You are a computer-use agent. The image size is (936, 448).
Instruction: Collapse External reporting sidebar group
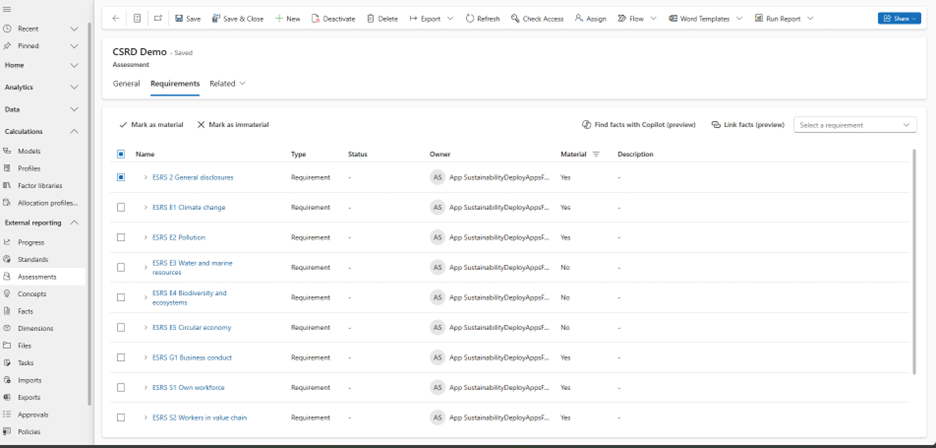coord(74,223)
